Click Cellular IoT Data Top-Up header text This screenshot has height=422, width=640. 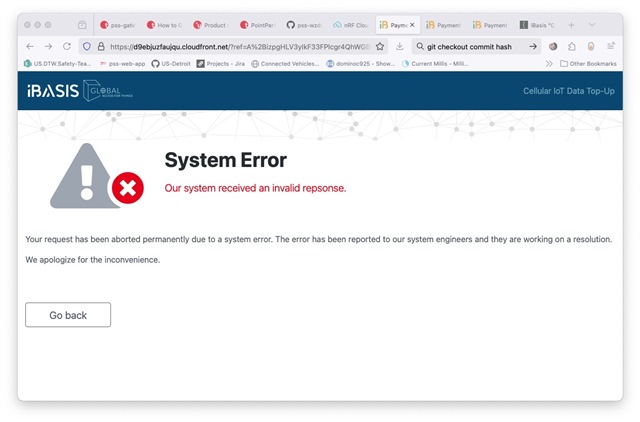(x=569, y=91)
